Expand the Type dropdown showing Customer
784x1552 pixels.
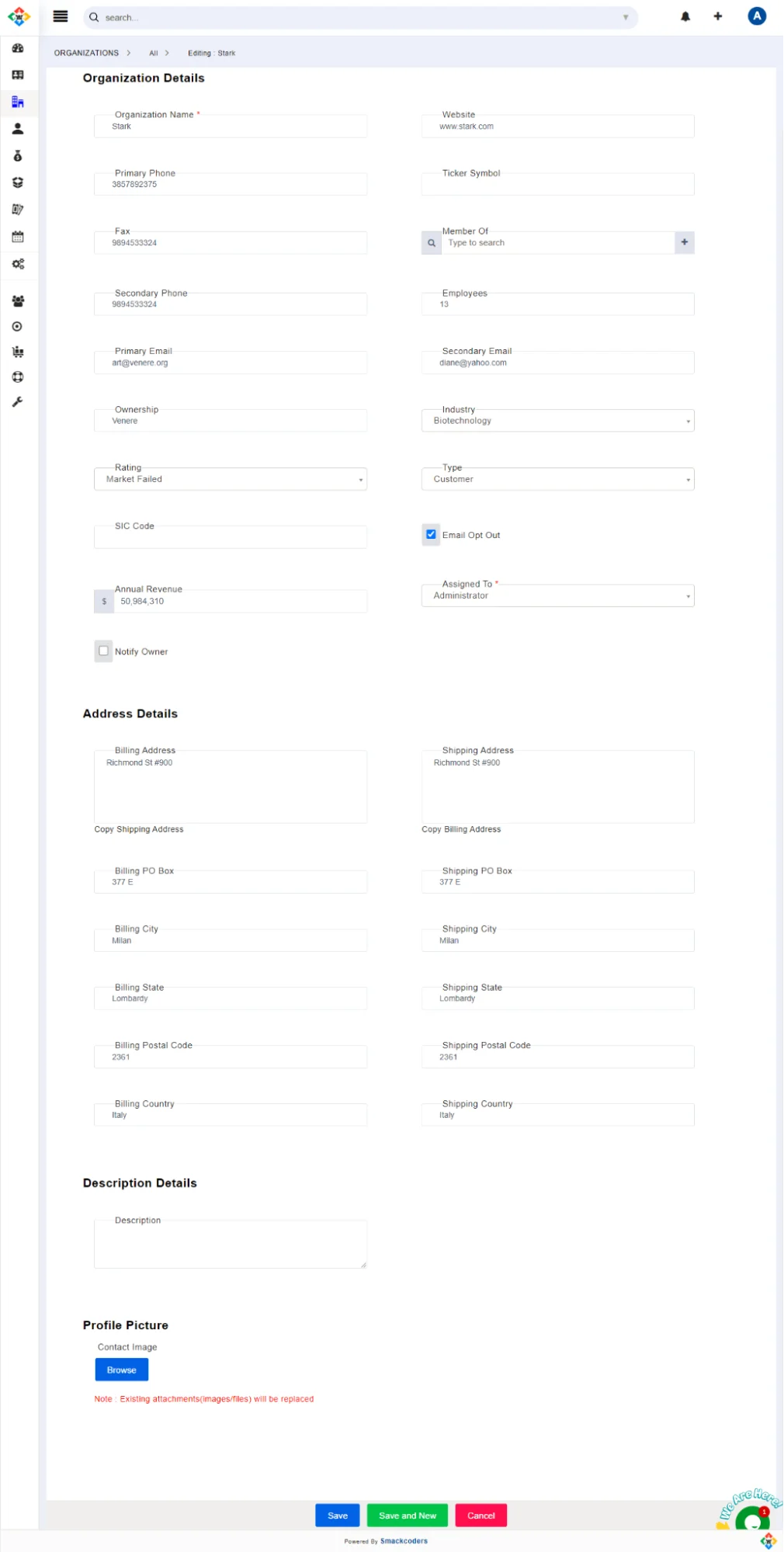click(x=557, y=479)
